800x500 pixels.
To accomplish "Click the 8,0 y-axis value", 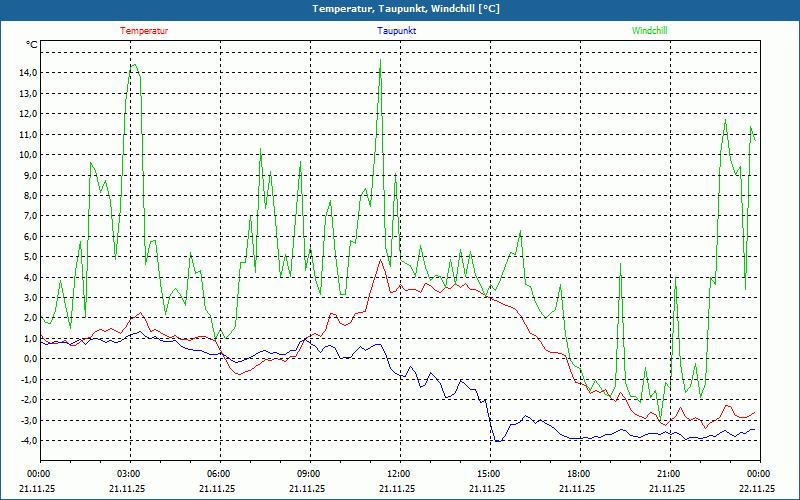I will tap(29, 196).
